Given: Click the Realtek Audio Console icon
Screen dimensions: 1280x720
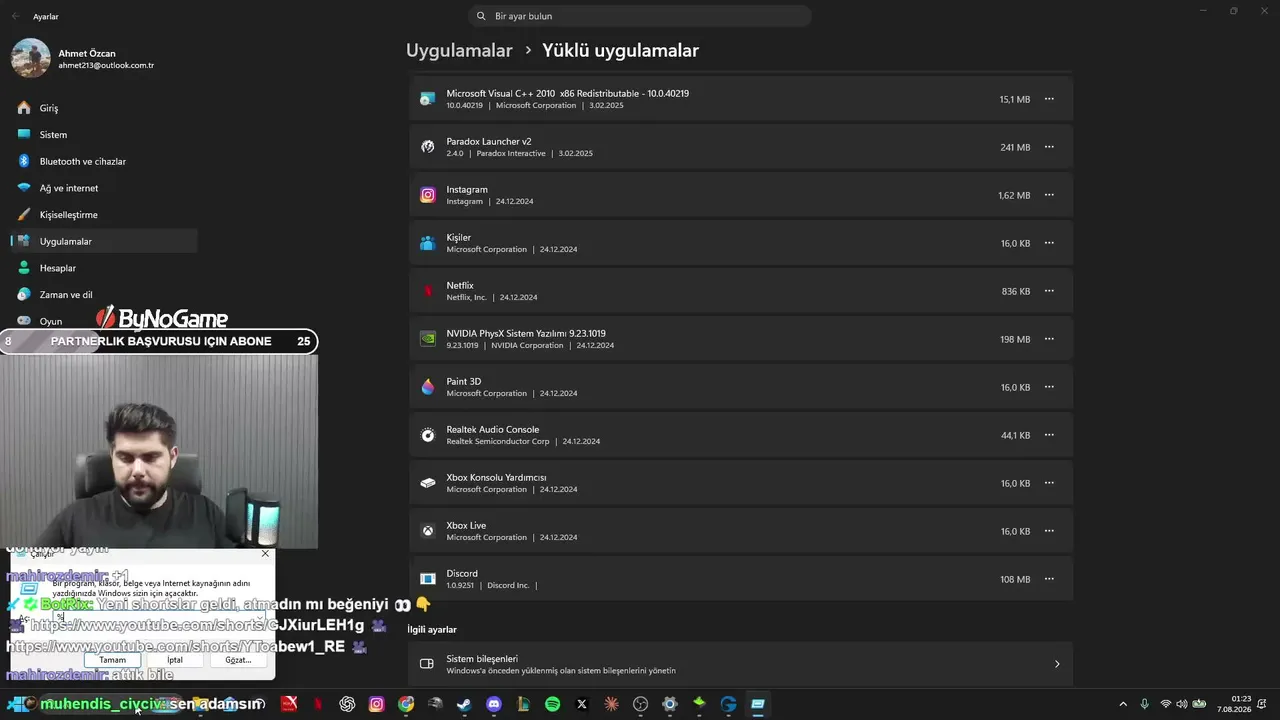Looking at the screenshot, I should [x=428, y=435].
